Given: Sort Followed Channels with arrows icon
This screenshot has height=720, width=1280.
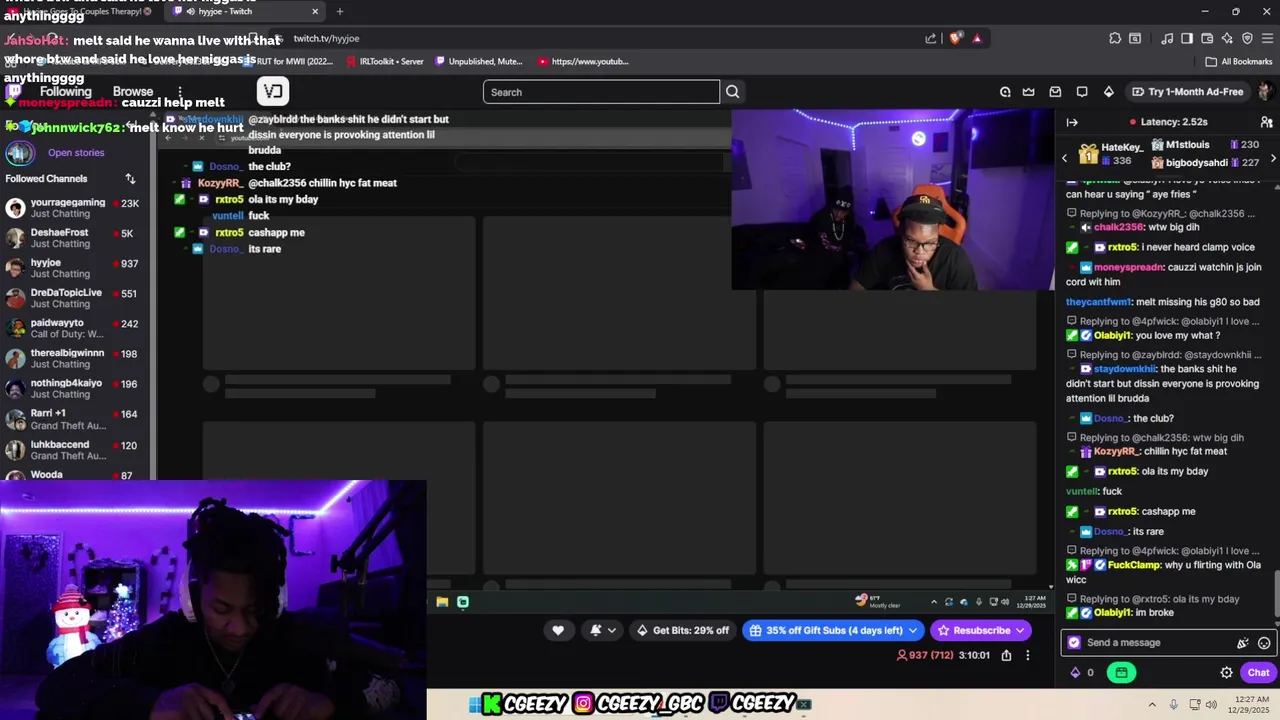Looking at the screenshot, I should pyautogui.click(x=130, y=179).
